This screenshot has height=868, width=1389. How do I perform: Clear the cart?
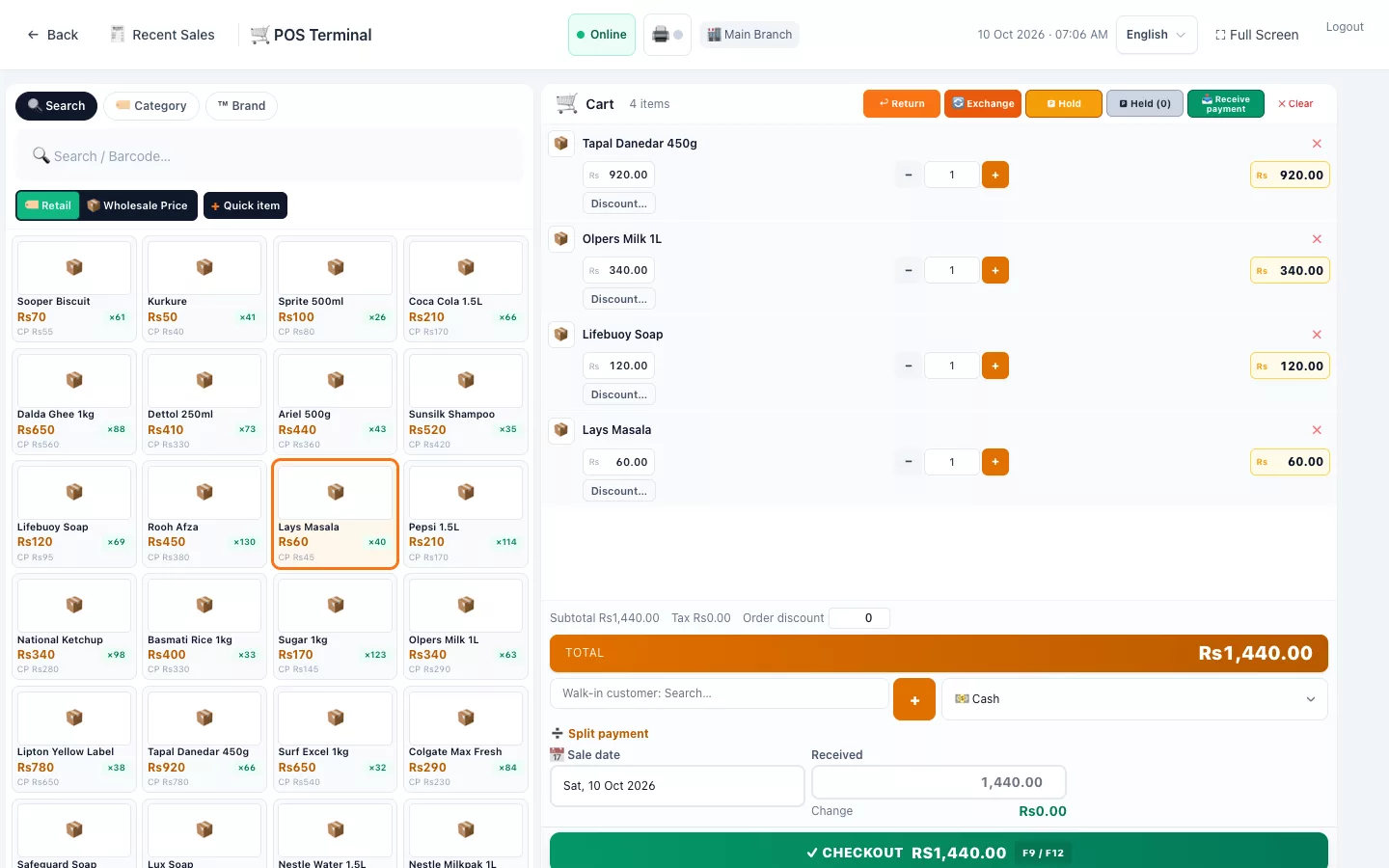(x=1295, y=103)
